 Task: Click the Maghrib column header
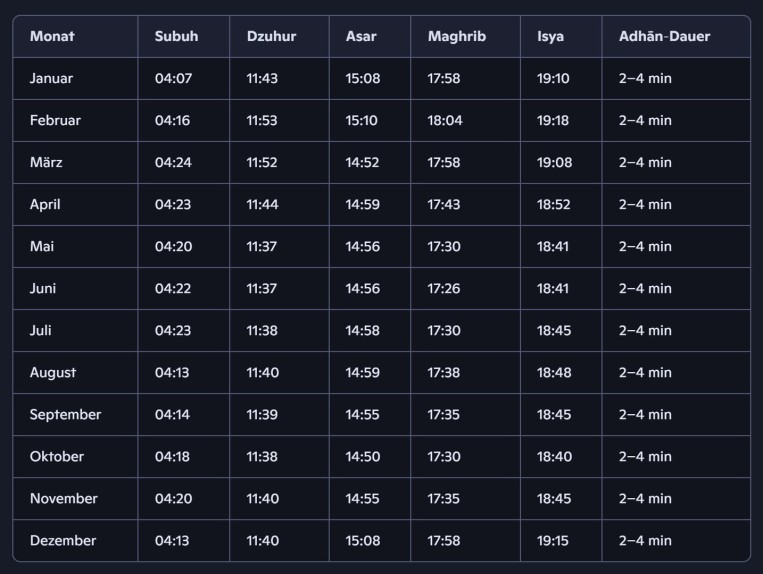tap(457, 36)
